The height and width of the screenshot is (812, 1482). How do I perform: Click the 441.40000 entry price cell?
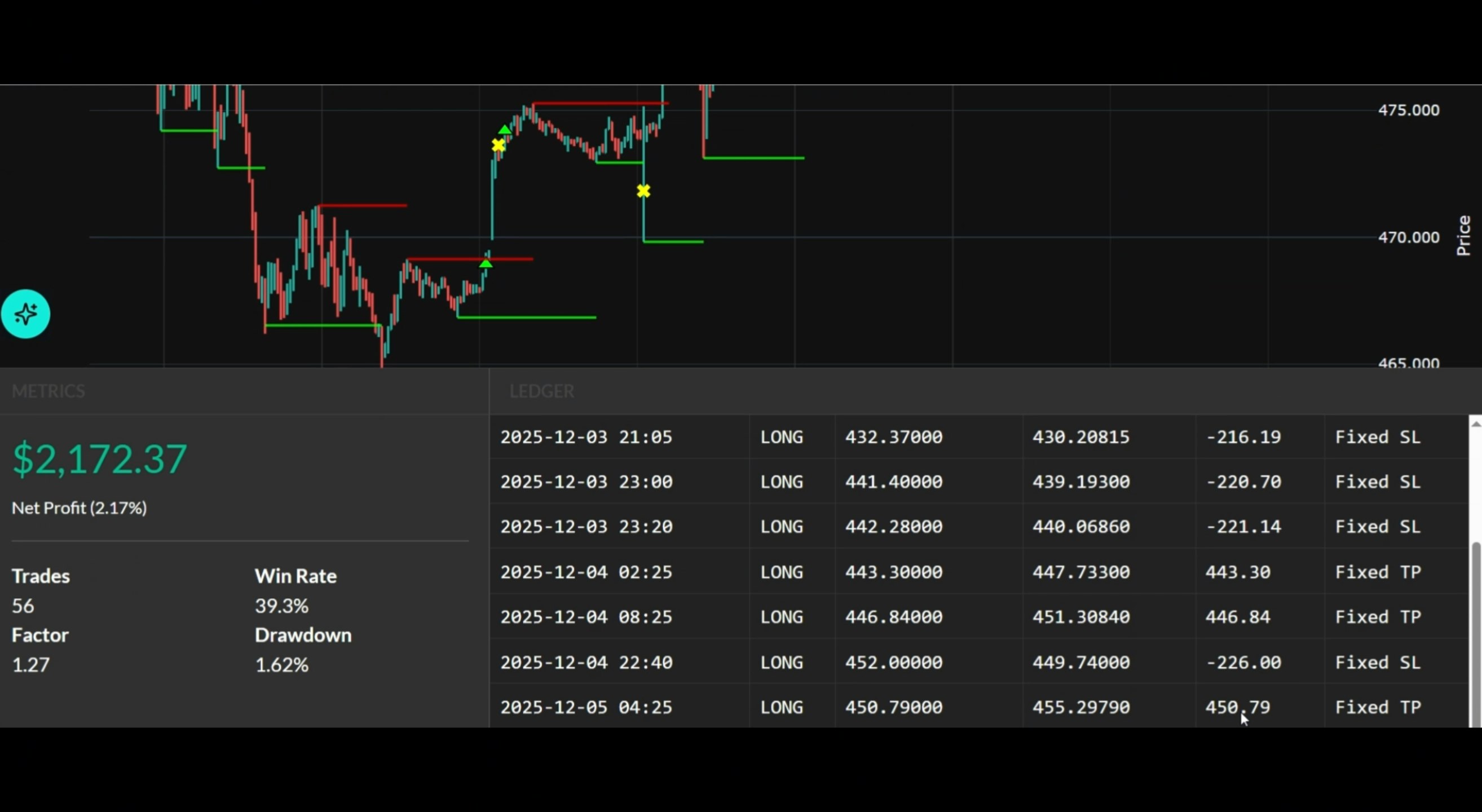click(893, 482)
